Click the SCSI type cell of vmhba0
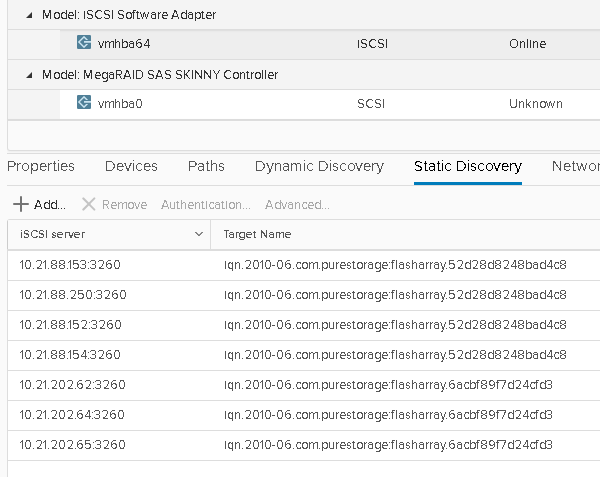600x477 pixels. click(x=371, y=104)
